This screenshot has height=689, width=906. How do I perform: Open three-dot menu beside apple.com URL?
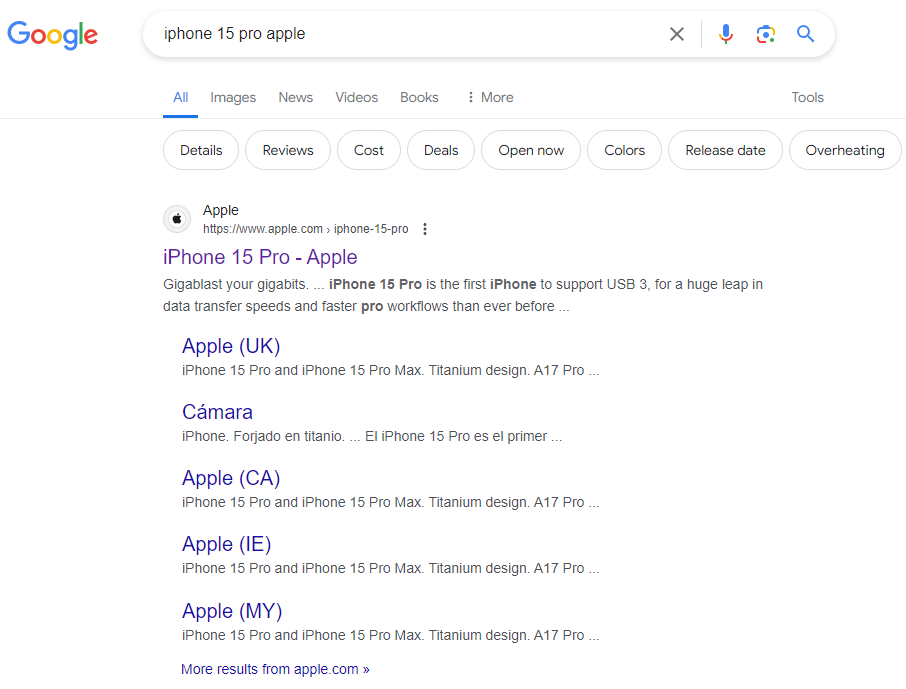point(425,229)
